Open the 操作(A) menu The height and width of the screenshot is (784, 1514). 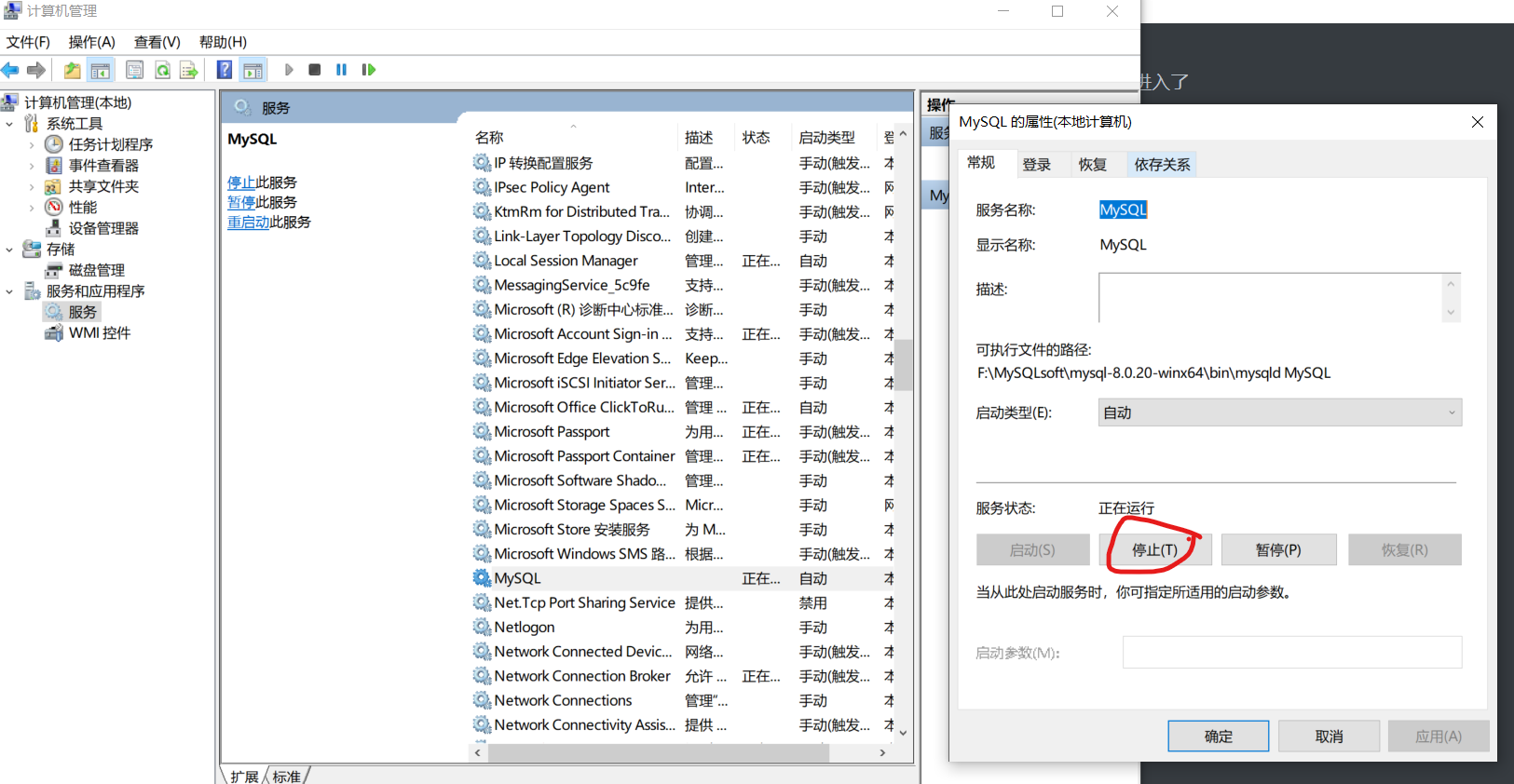pos(91,42)
